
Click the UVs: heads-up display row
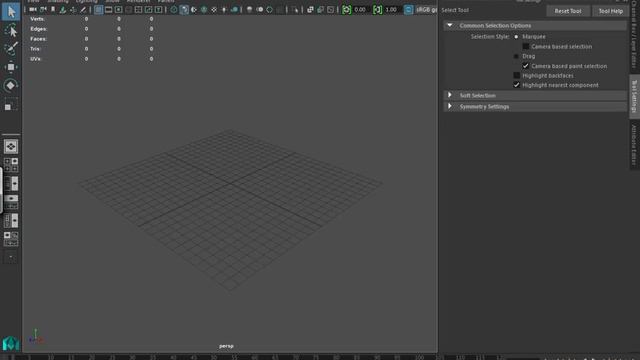tap(92, 59)
